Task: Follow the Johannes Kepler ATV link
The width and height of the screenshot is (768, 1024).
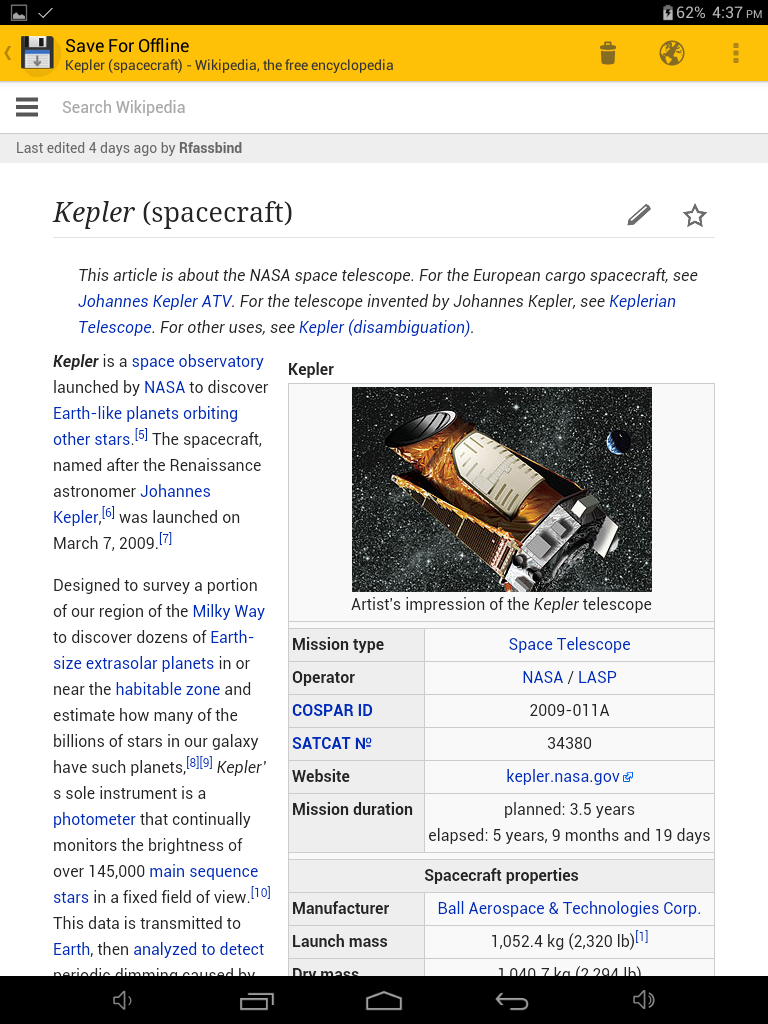Action: click(155, 301)
